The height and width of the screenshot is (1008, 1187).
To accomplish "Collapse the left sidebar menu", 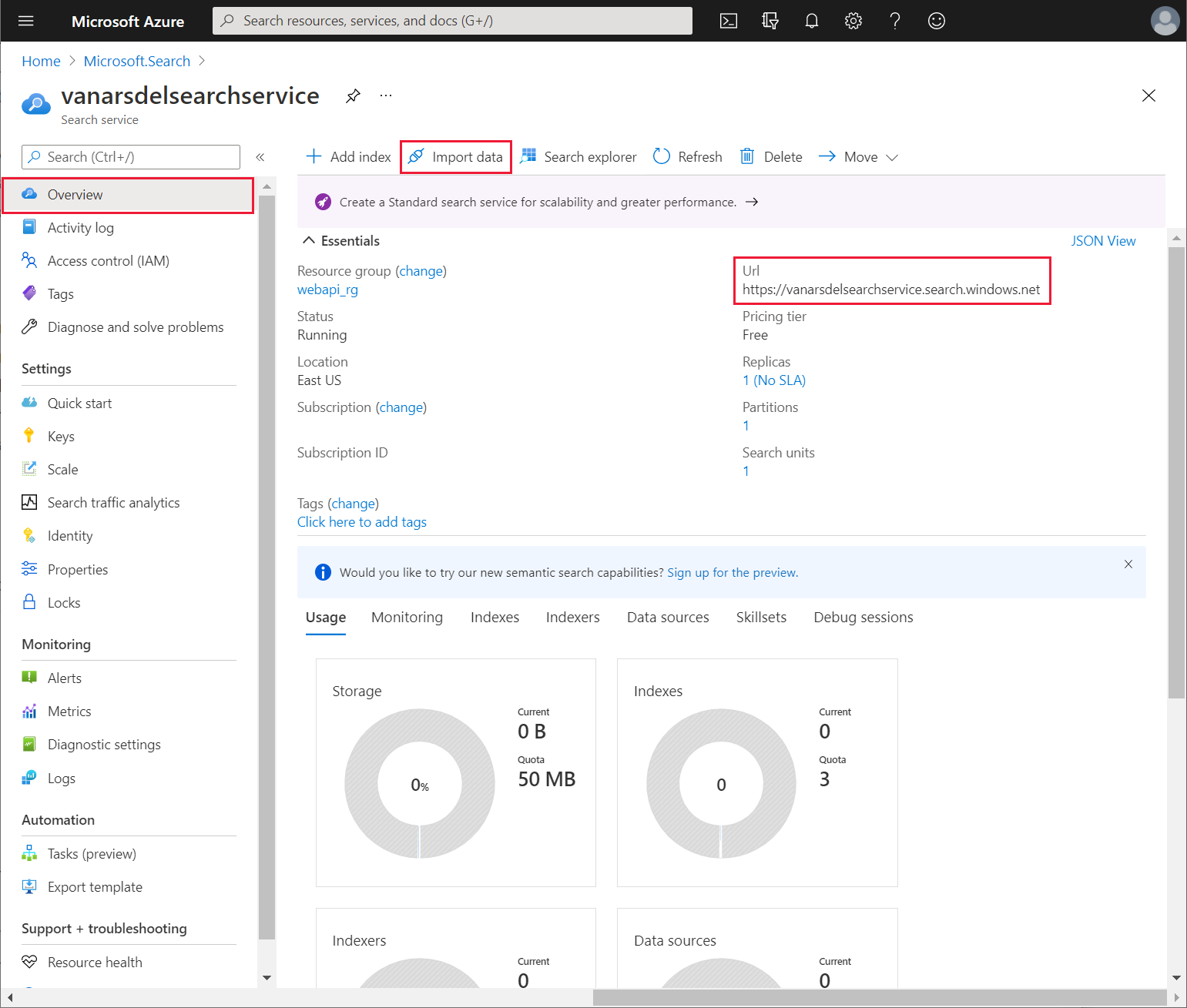I will pos(260,157).
